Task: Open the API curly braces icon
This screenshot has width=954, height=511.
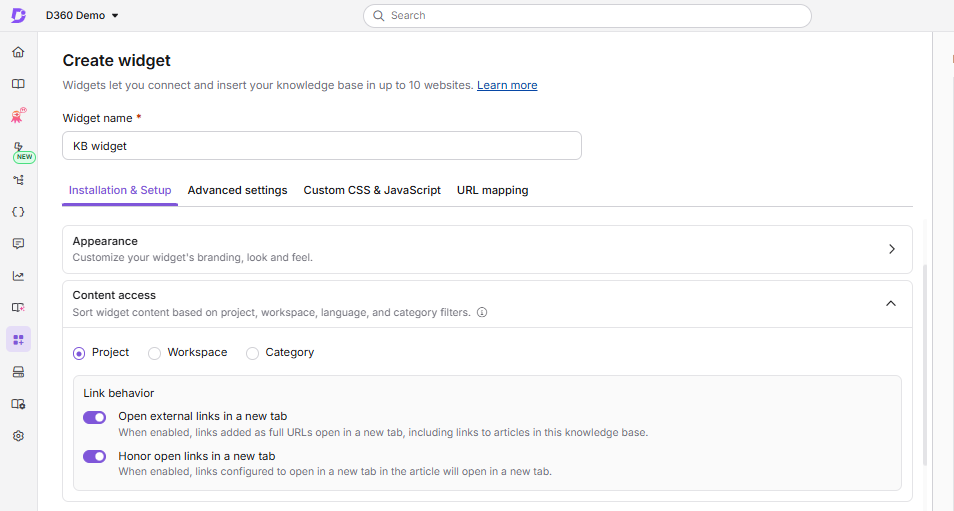Action: pyautogui.click(x=18, y=212)
